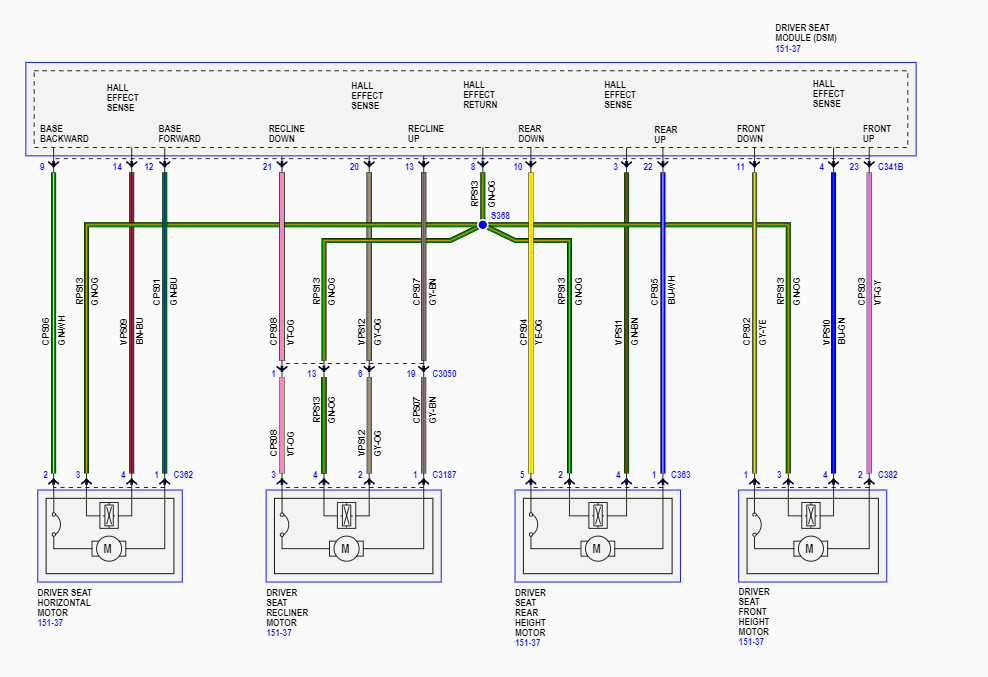The image size is (988, 677).
Task: Open 151-37 link below Driver Seat Horizontal Motor
Action: point(51,623)
